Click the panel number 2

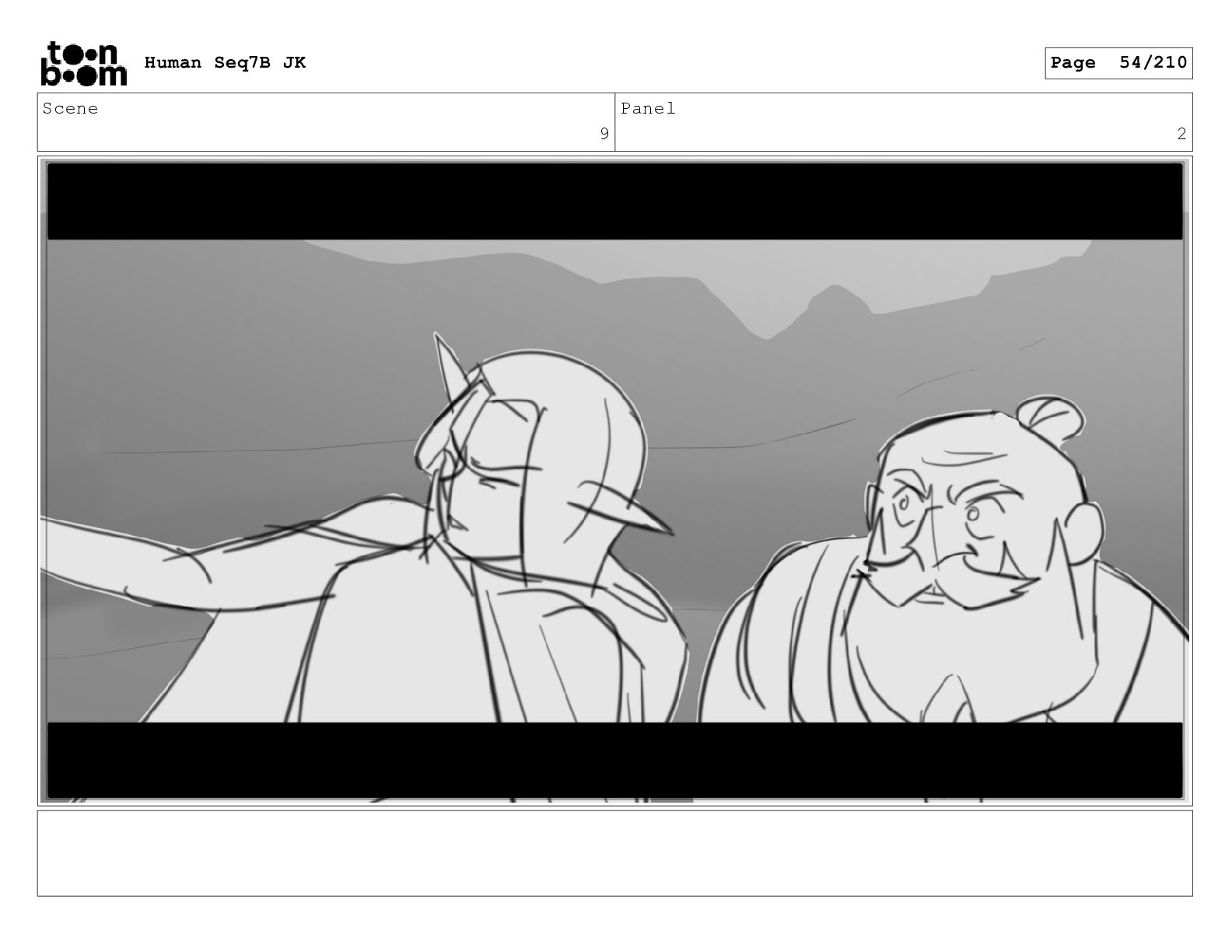(1181, 135)
